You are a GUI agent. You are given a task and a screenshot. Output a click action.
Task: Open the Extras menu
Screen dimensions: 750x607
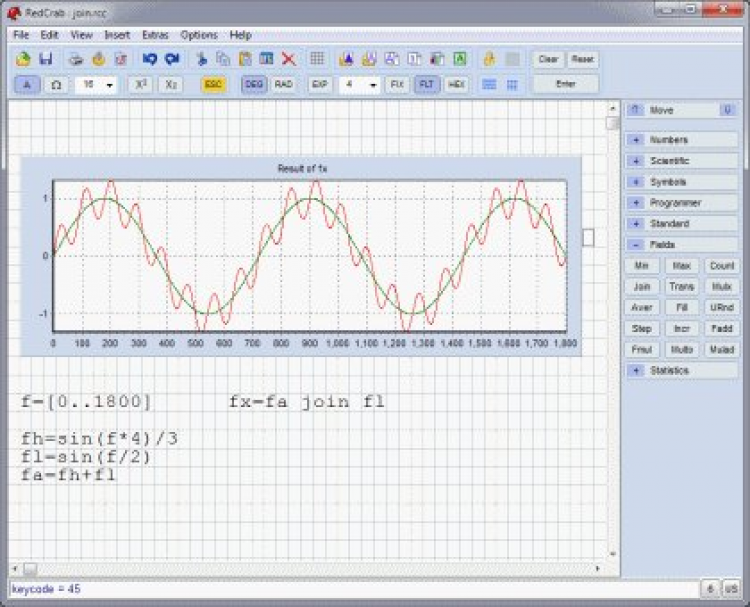(x=155, y=35)
